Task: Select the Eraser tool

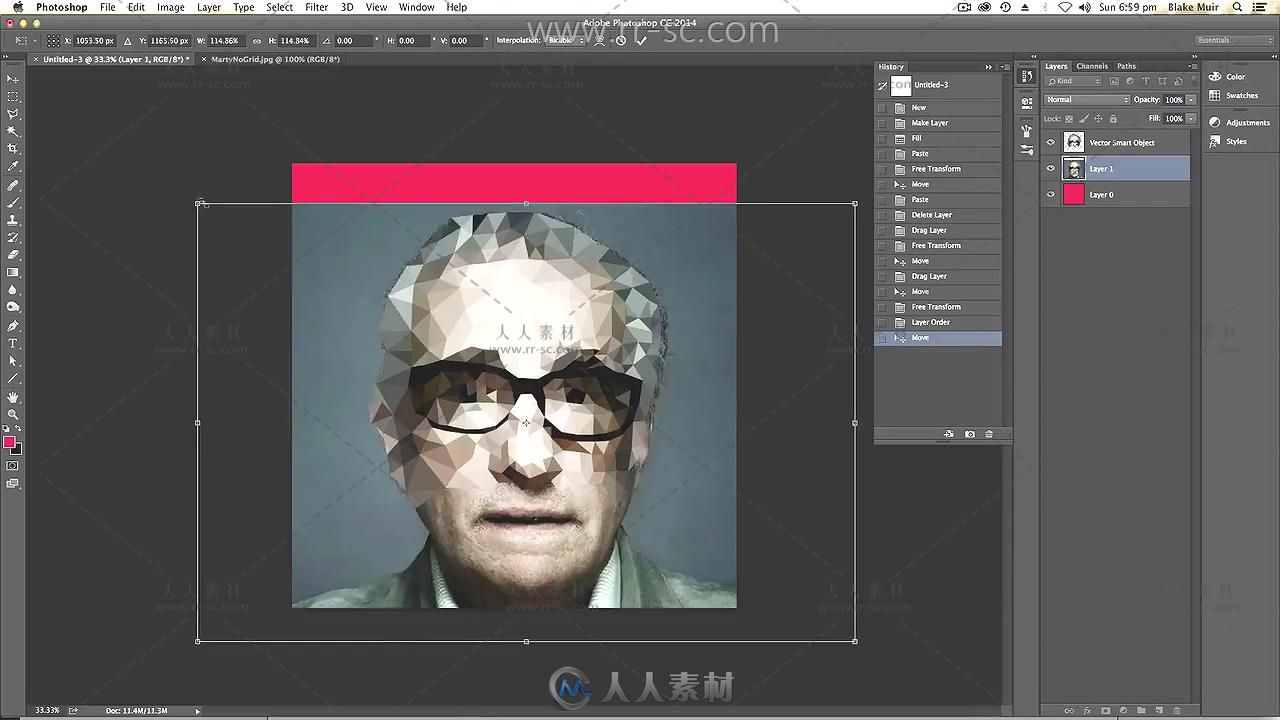Action: (x=13, y=255)
